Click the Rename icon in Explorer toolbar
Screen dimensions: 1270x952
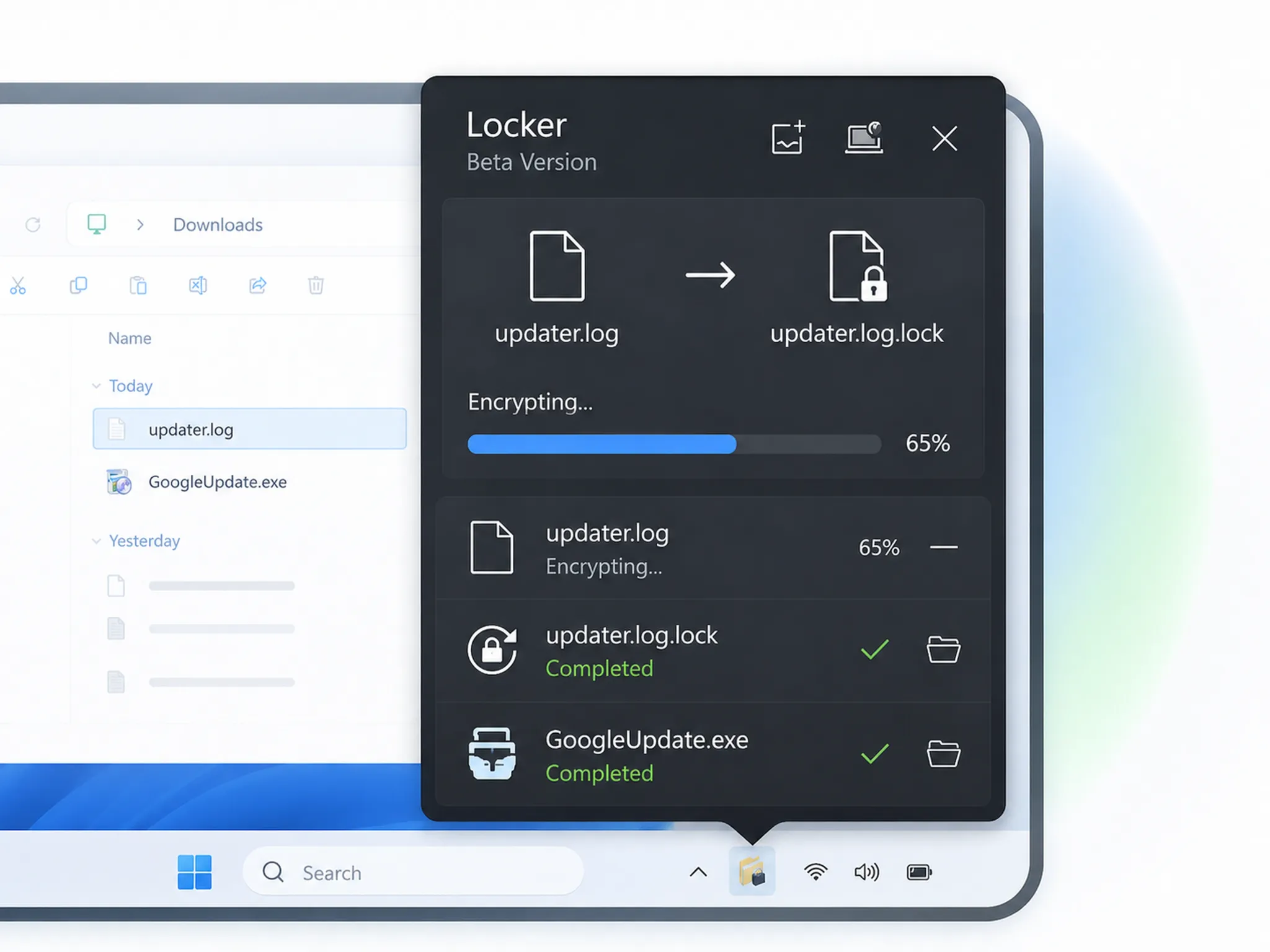point(198,285)
